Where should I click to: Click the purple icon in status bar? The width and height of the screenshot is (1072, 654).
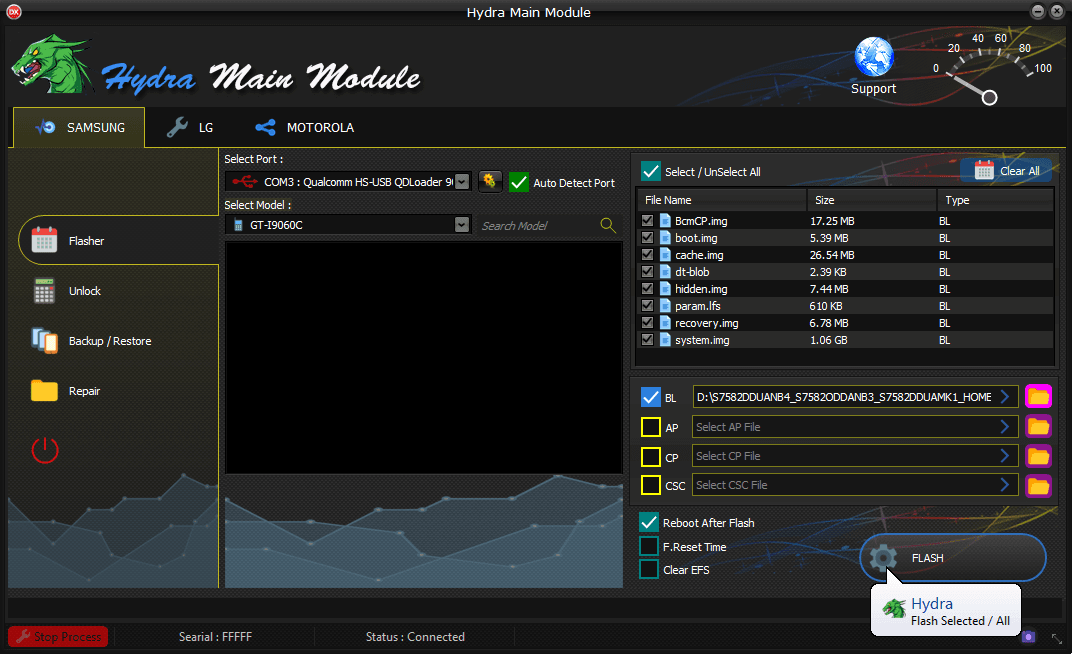(1028, 637)
